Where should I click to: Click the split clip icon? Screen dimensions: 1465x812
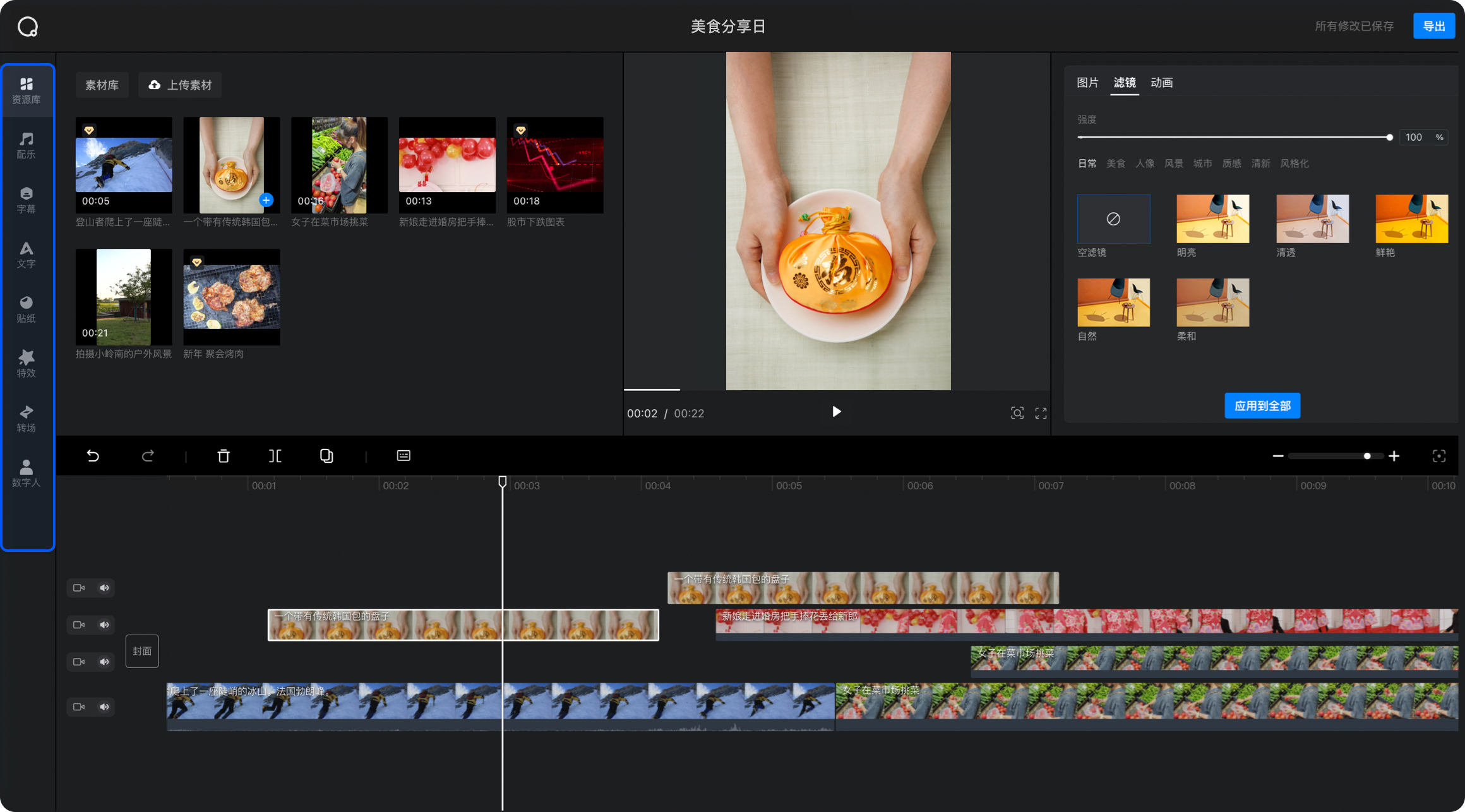pos(275,456)
